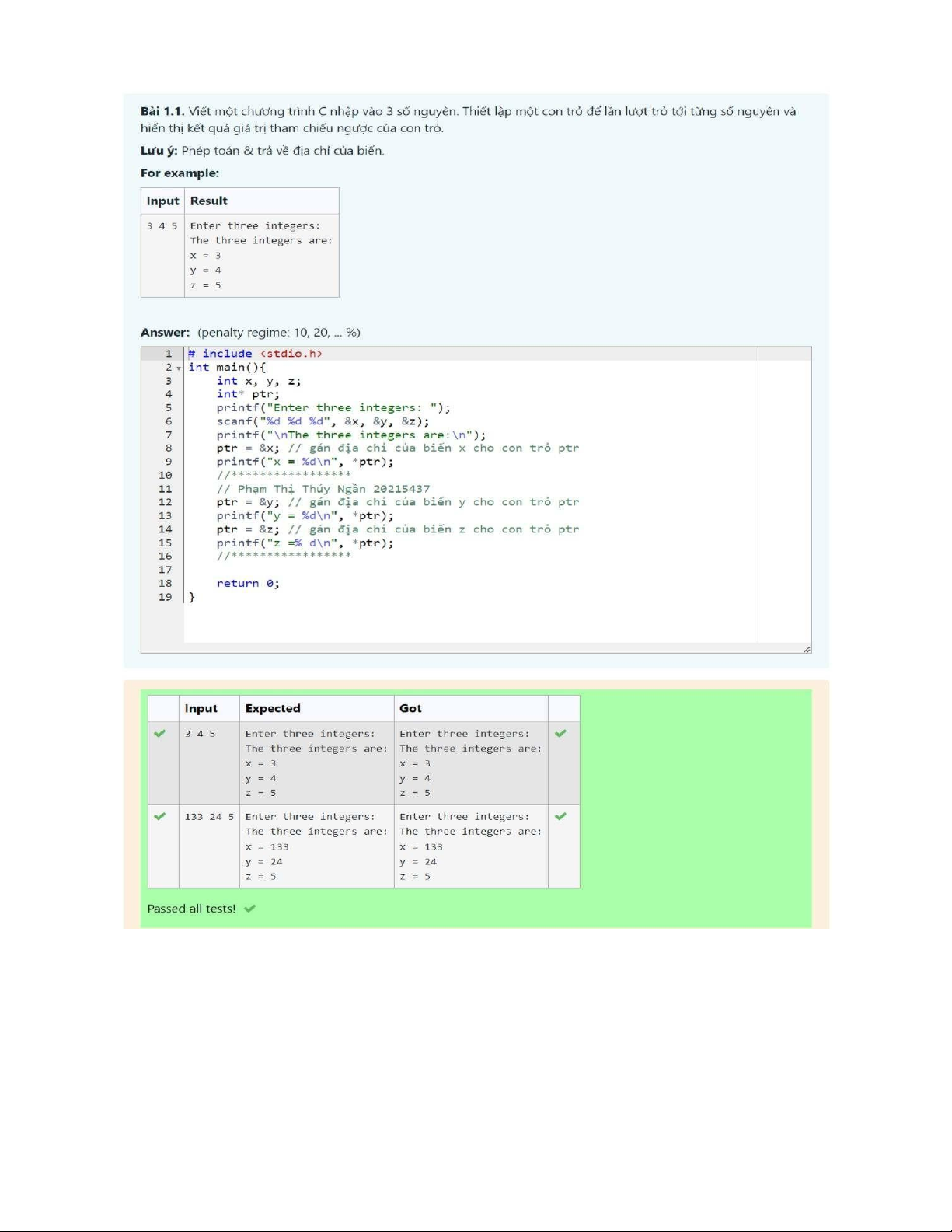Place cursor on the #include <stdio.h> line
Image resolution: width=952 pixels, height=1232 pixels.
point(255,354)
